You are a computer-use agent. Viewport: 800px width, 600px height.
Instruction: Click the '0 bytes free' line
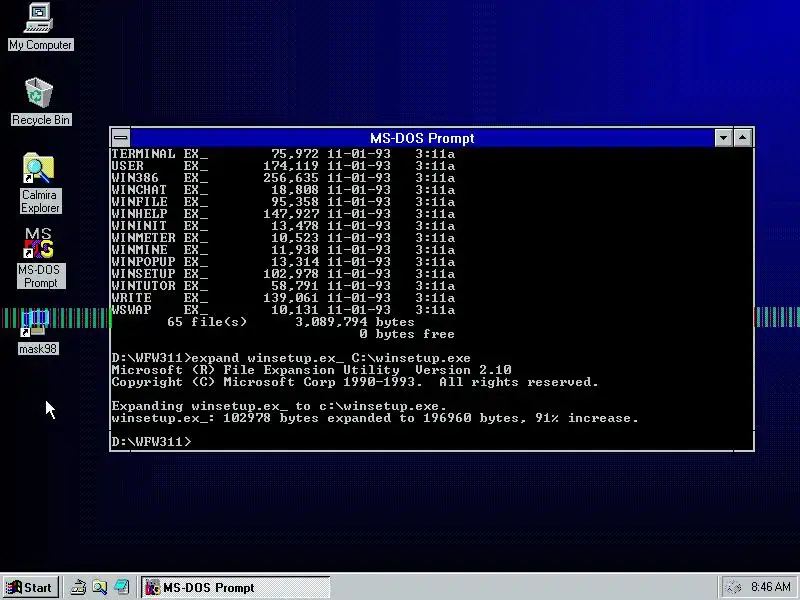407,334
